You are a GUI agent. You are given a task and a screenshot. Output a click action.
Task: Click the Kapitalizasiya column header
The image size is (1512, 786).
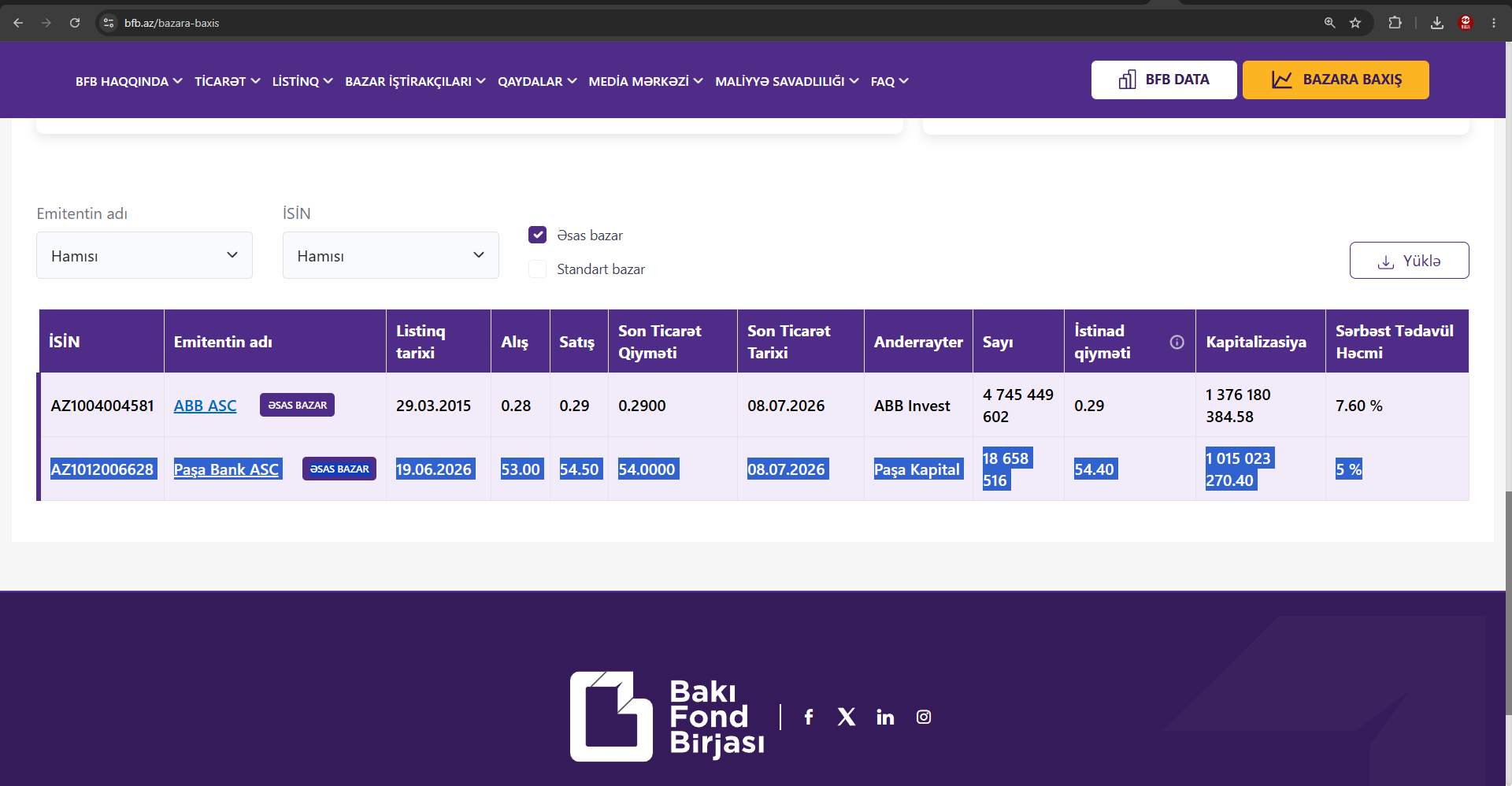coord(1260,342)
